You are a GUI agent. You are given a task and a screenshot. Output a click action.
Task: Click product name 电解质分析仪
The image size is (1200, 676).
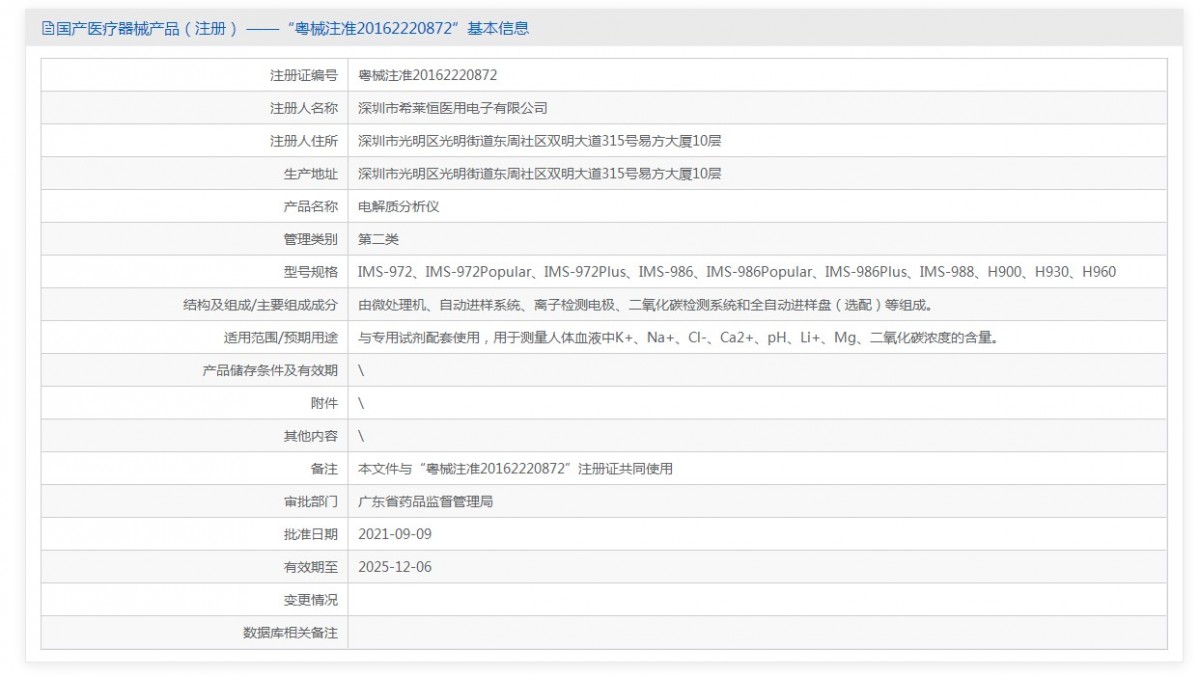(x=398, y=207)
